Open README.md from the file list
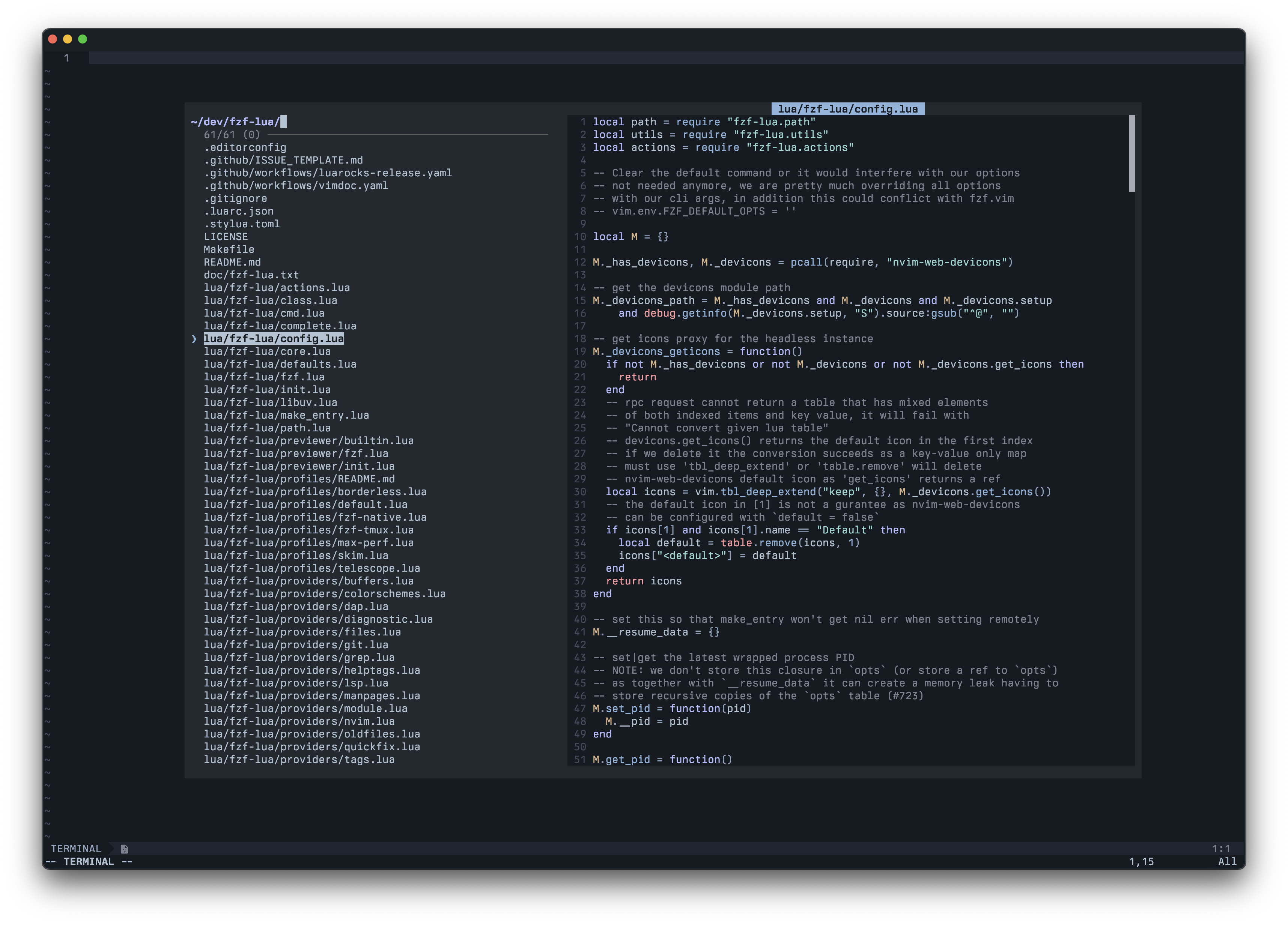 click(232, 261)
